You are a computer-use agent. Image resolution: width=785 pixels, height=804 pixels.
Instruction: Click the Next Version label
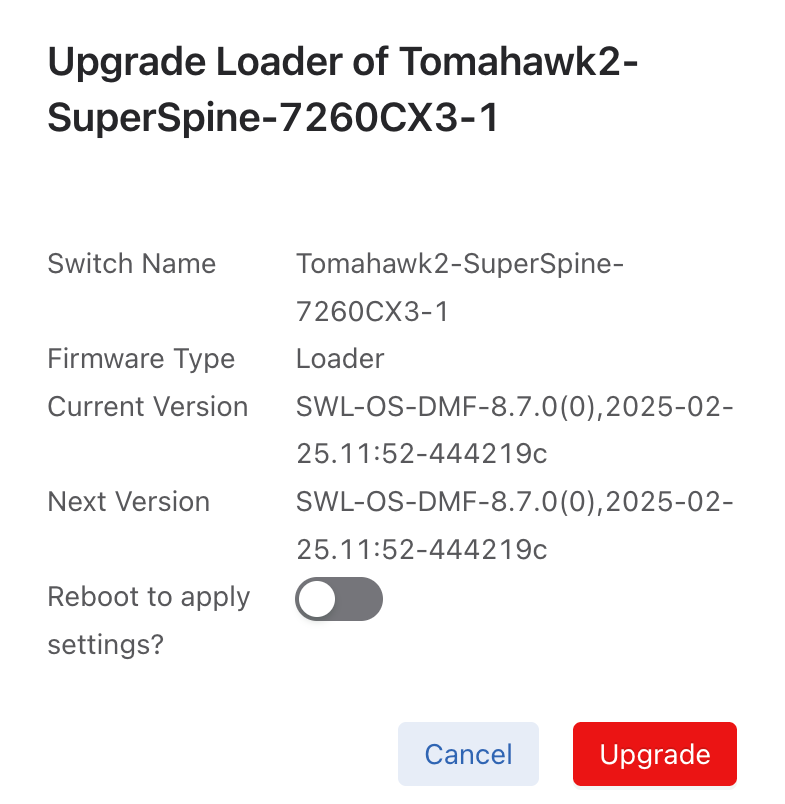[129, 502]
